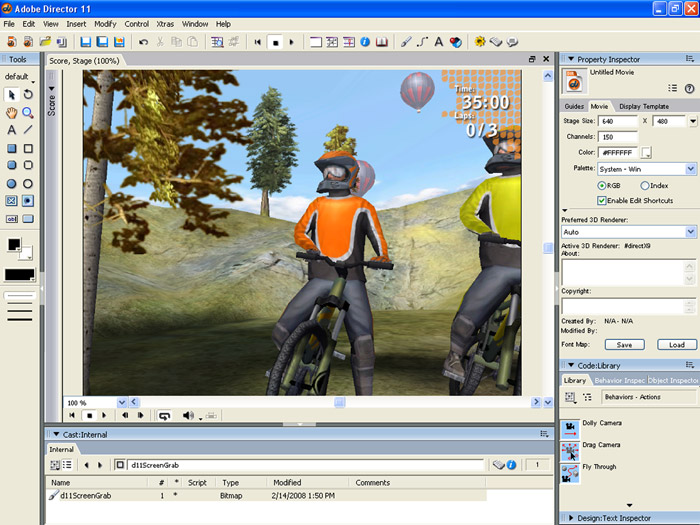700x525 pixels.
Task: Open Preferred 3D Renderer dropdown
Action: point(629,231)
